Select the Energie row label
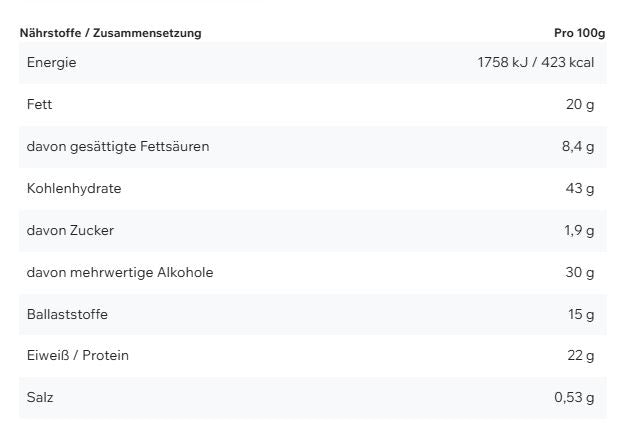 (x=52, y=63)
